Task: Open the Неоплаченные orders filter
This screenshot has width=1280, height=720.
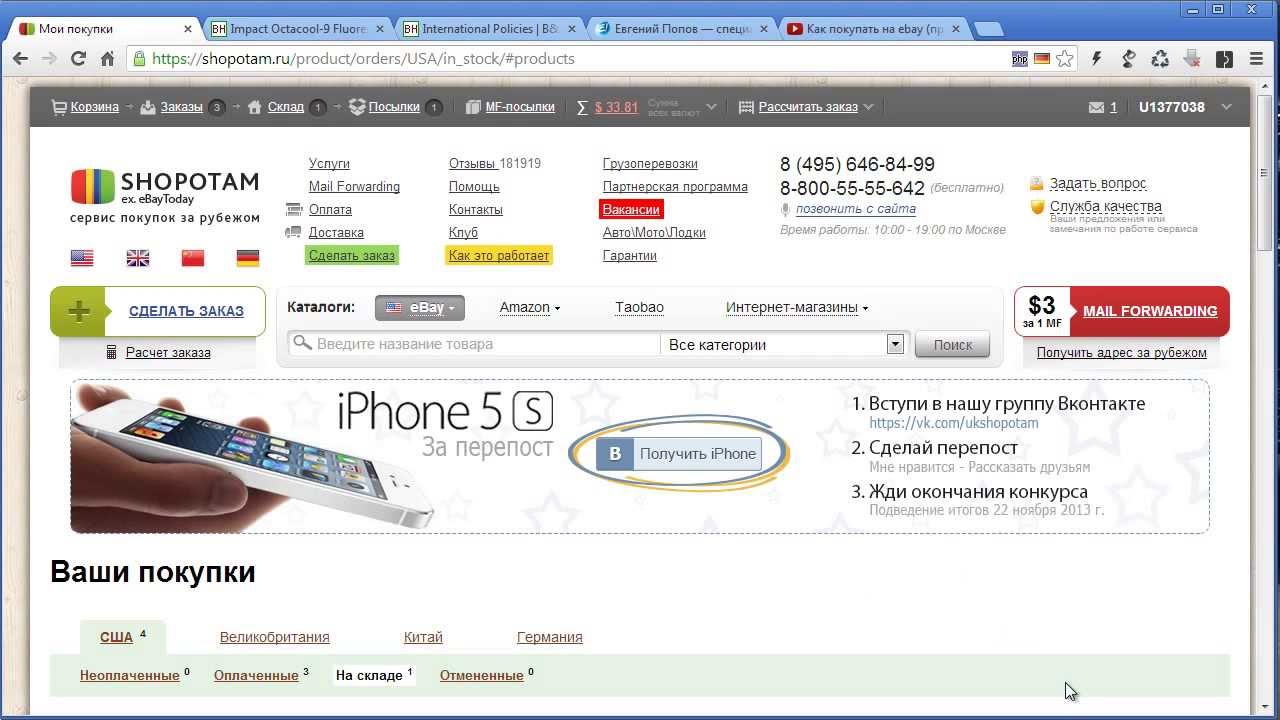Action: tap(130, 676)
